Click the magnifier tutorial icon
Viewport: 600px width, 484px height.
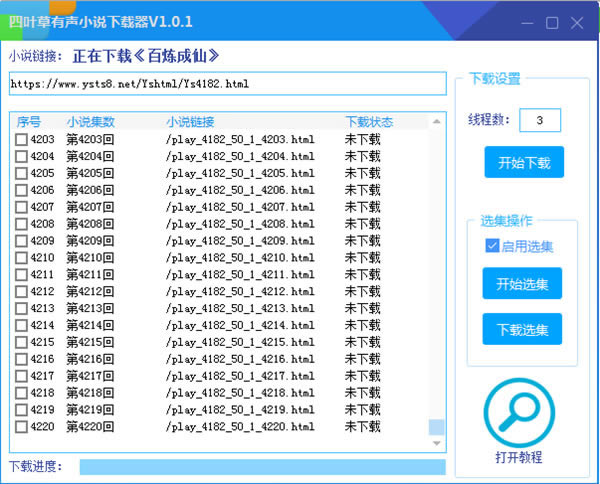(x=518, y=412)
